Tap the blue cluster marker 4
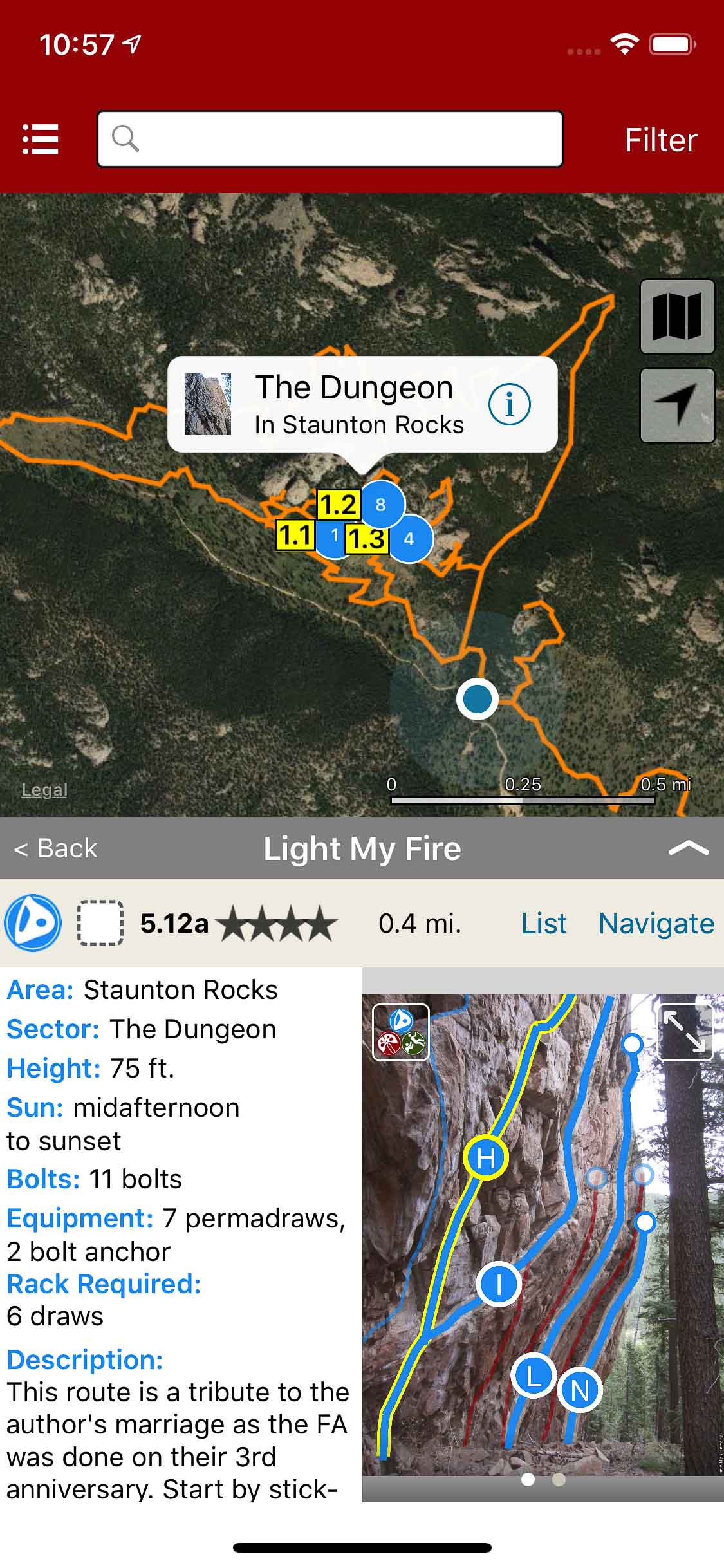724x1568 pixels. 409,539
